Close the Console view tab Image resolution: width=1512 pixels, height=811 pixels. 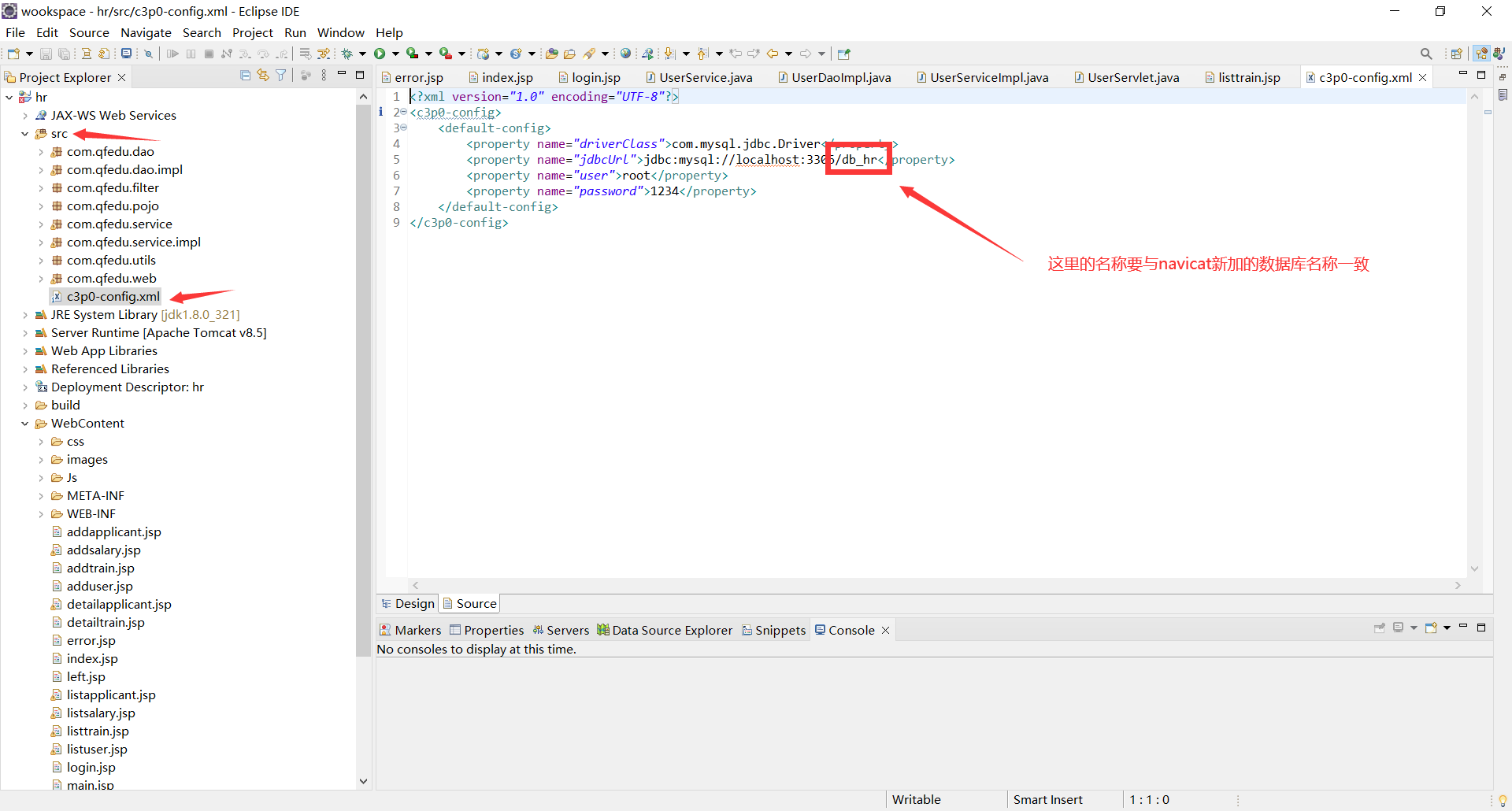[x=885, y=630]
